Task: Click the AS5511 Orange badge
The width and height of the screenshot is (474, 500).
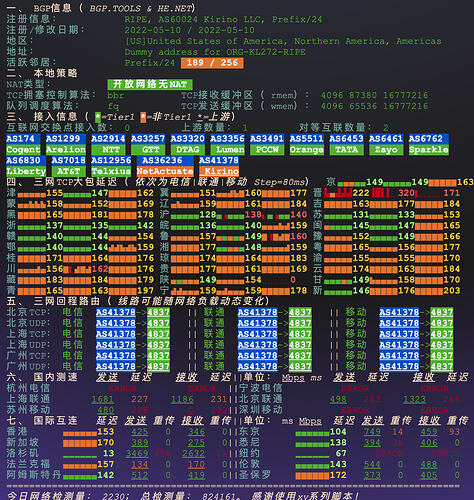Action: [307, 144]
